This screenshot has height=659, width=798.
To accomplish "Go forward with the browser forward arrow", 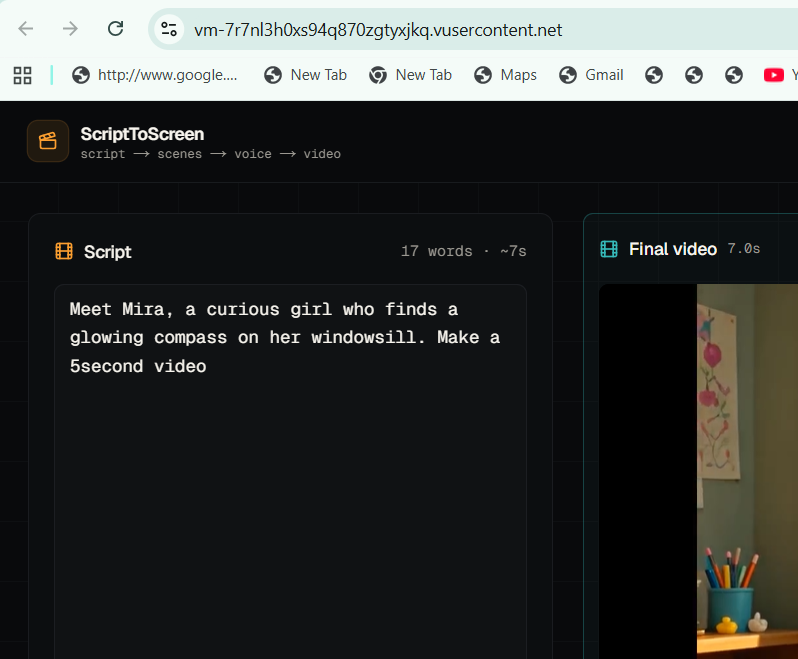I will [70, 29].
